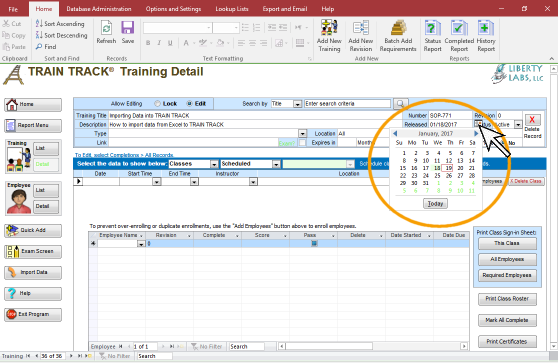Toggle the Exam? checkbox

pos(302,143)
